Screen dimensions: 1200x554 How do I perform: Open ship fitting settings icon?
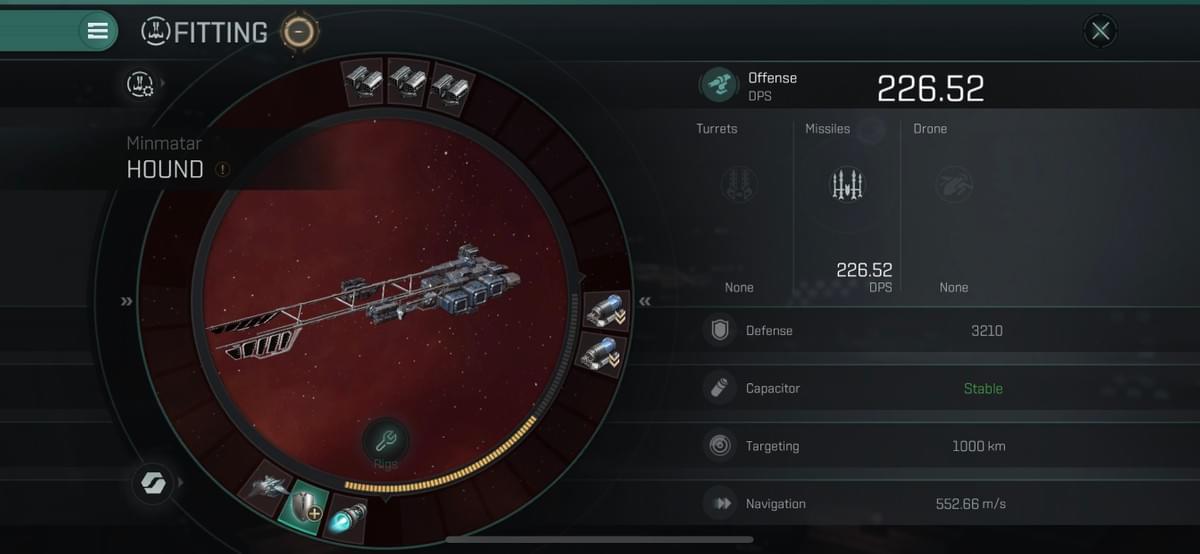(140, 85)
